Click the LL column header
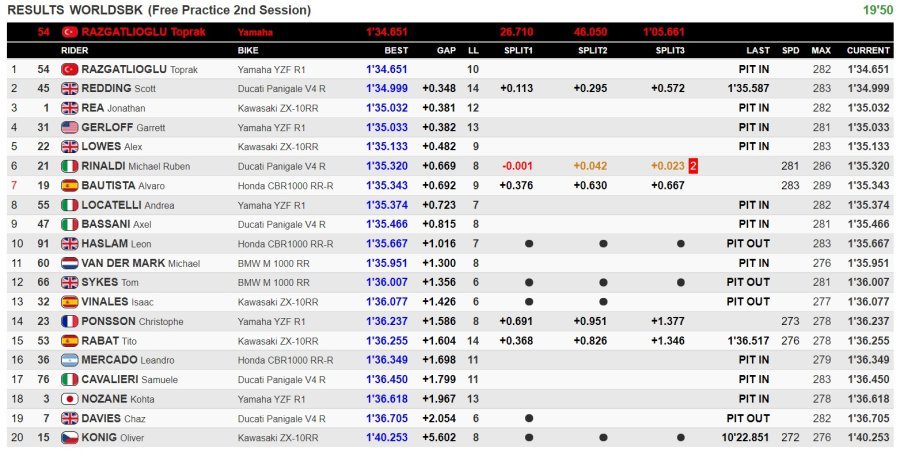This screenshot has width=900, height=455. point(474,50)
